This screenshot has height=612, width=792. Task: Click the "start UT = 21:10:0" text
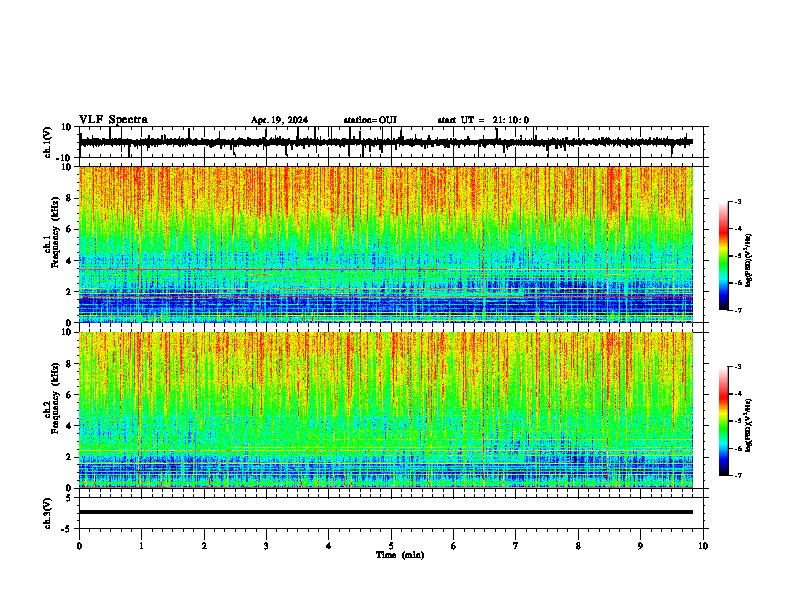pyautogui.click(x=483, y=120)
